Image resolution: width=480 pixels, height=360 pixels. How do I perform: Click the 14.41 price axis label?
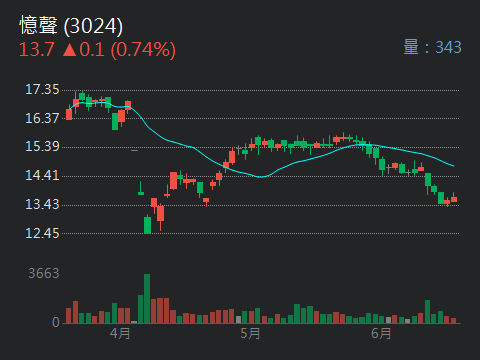(x=42, y=175)
